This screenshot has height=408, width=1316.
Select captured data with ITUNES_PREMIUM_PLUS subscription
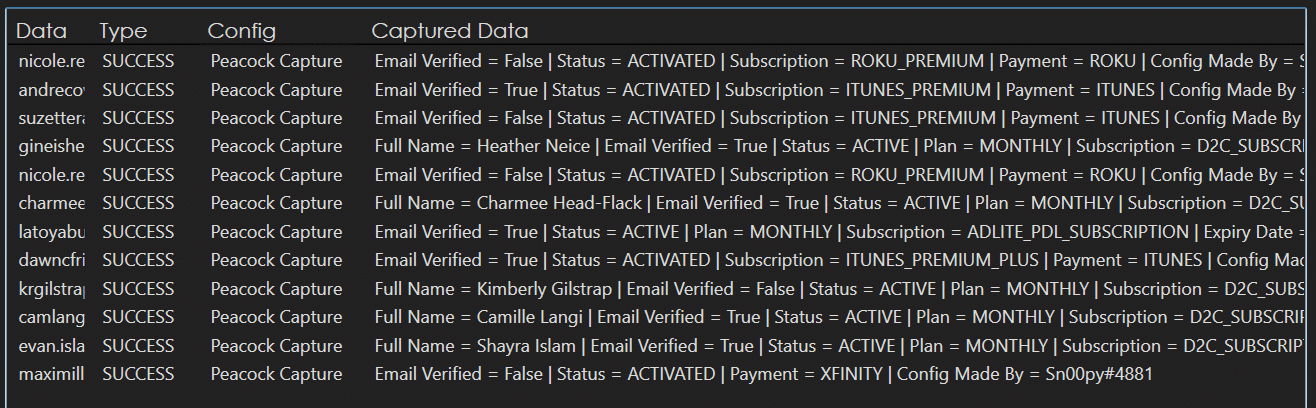840,260
